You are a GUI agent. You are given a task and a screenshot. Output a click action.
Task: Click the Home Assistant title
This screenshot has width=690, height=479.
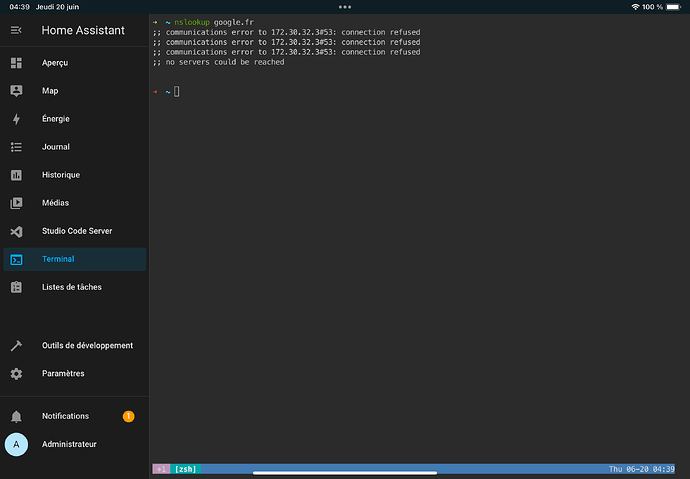83,30
